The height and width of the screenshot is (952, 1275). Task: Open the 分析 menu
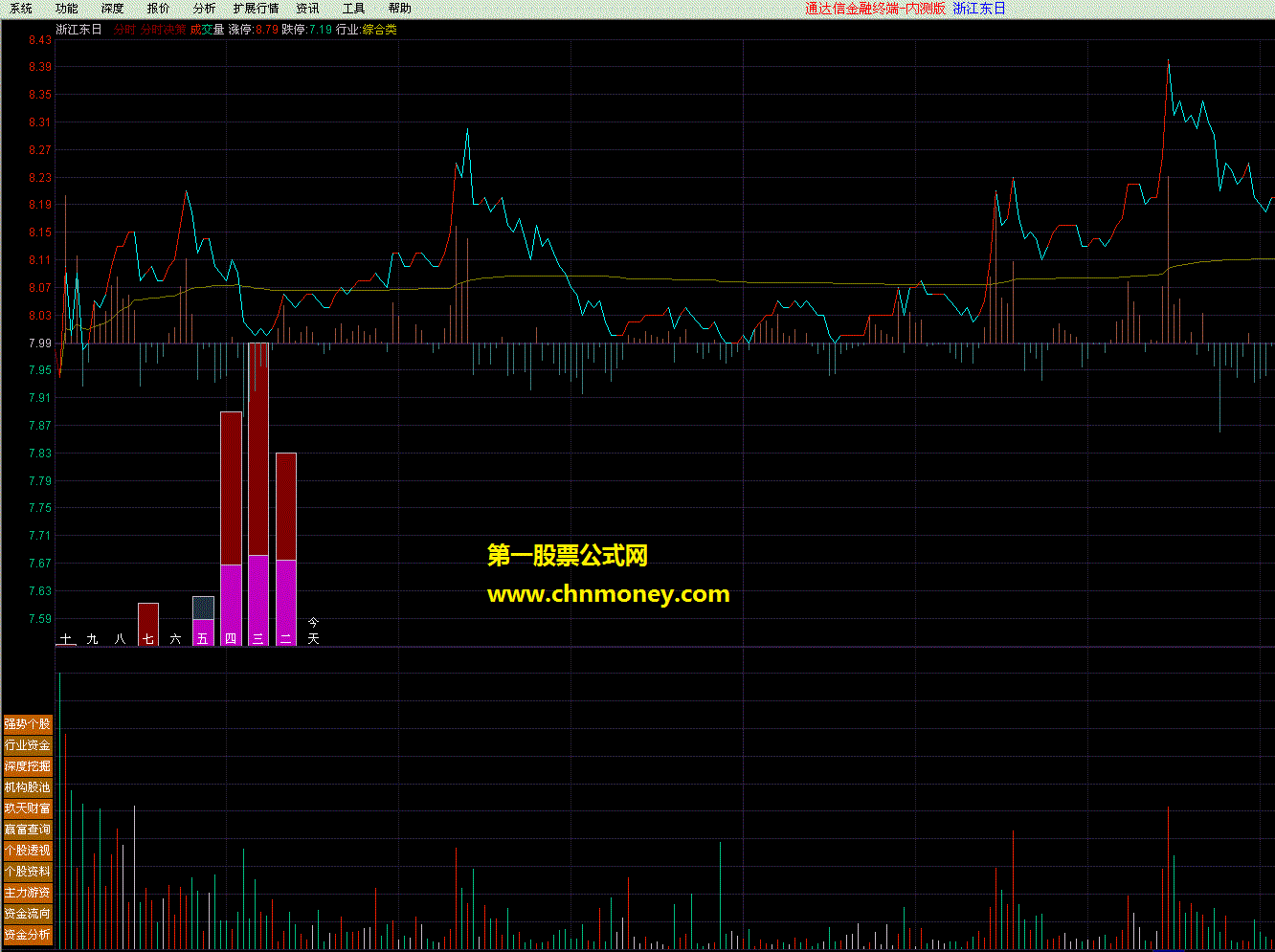(204, 9)
